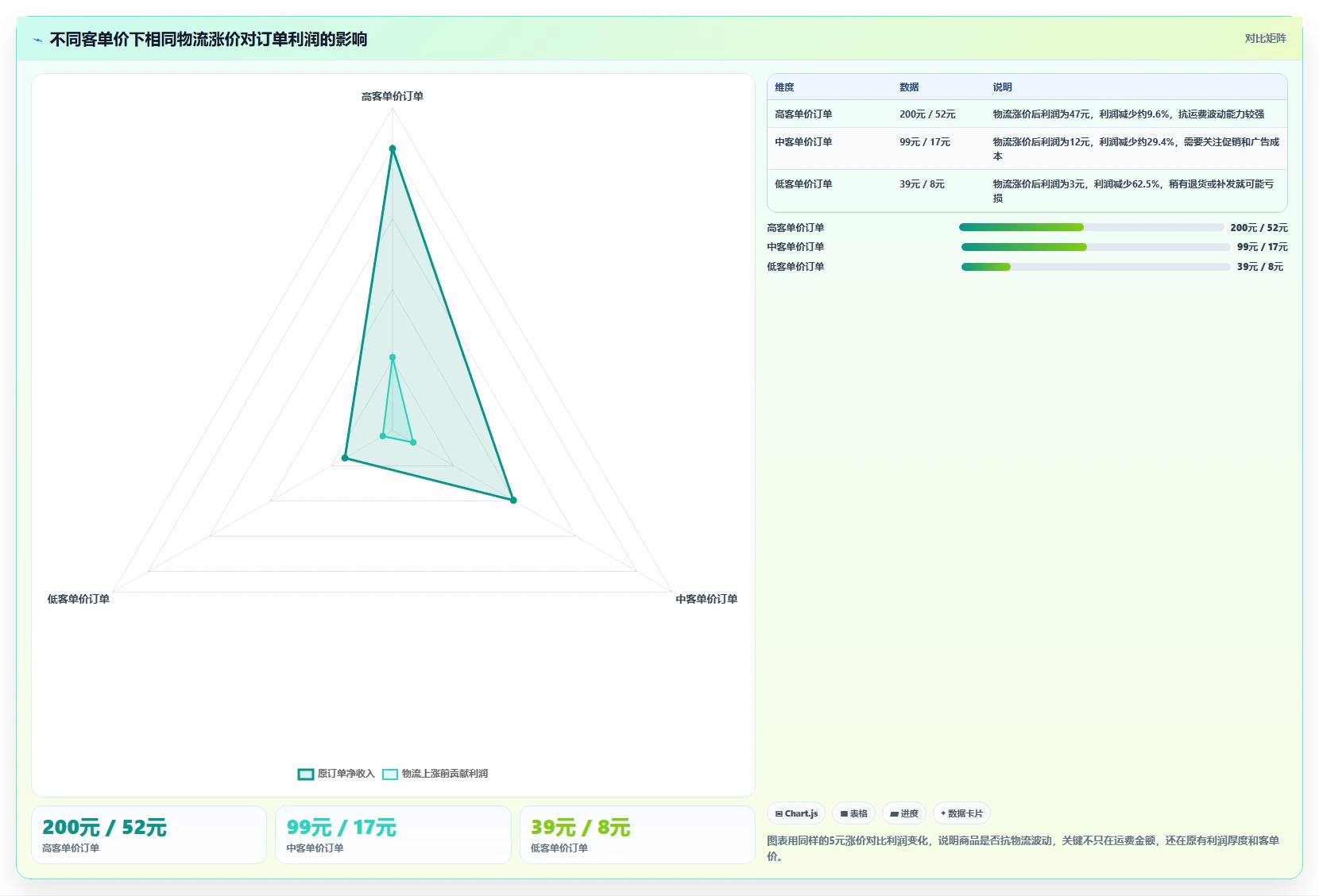Click the 200元 / 52元 value beside the progress bar

(1259, 228)
